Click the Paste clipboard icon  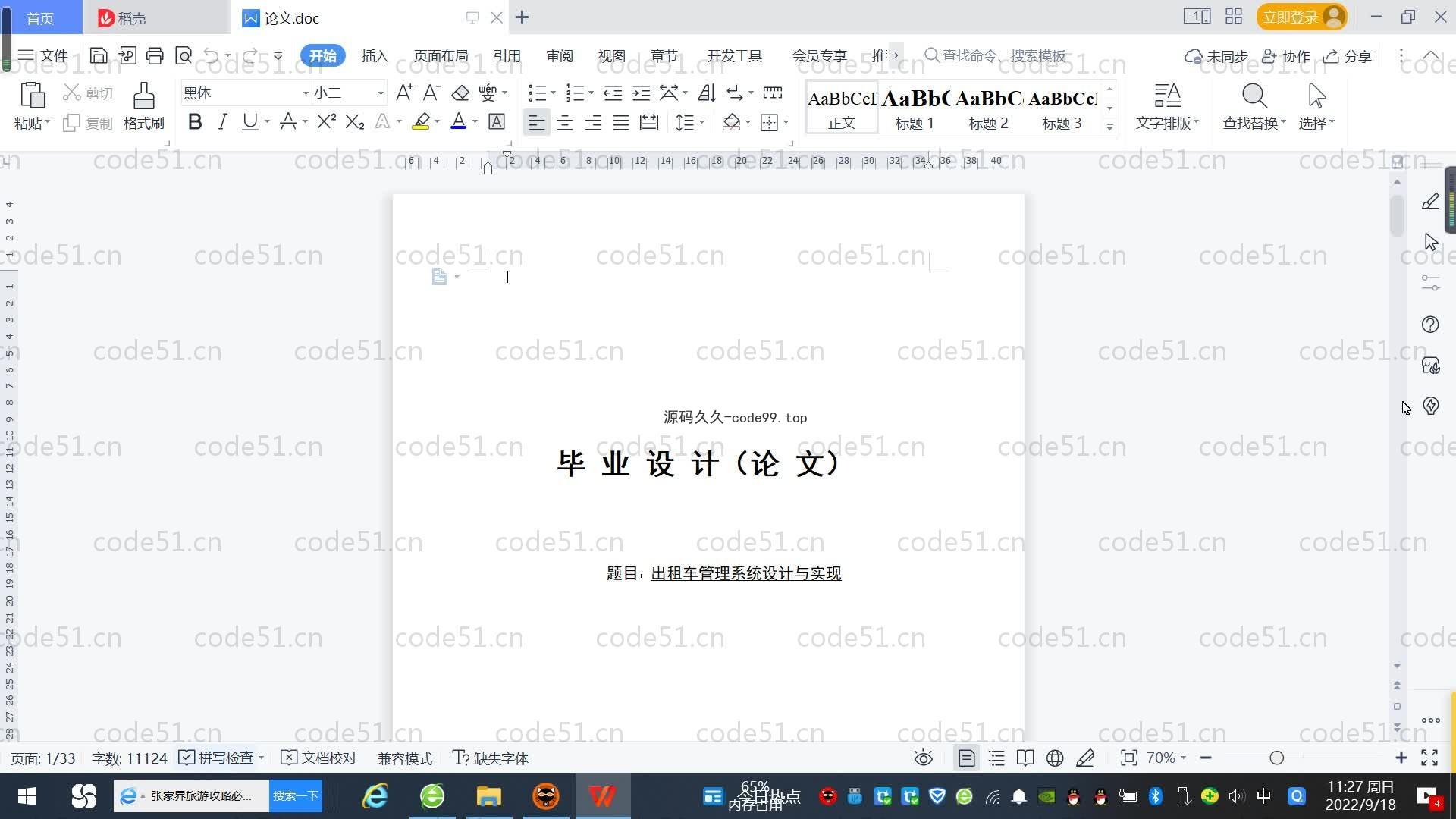pos(32,96)
